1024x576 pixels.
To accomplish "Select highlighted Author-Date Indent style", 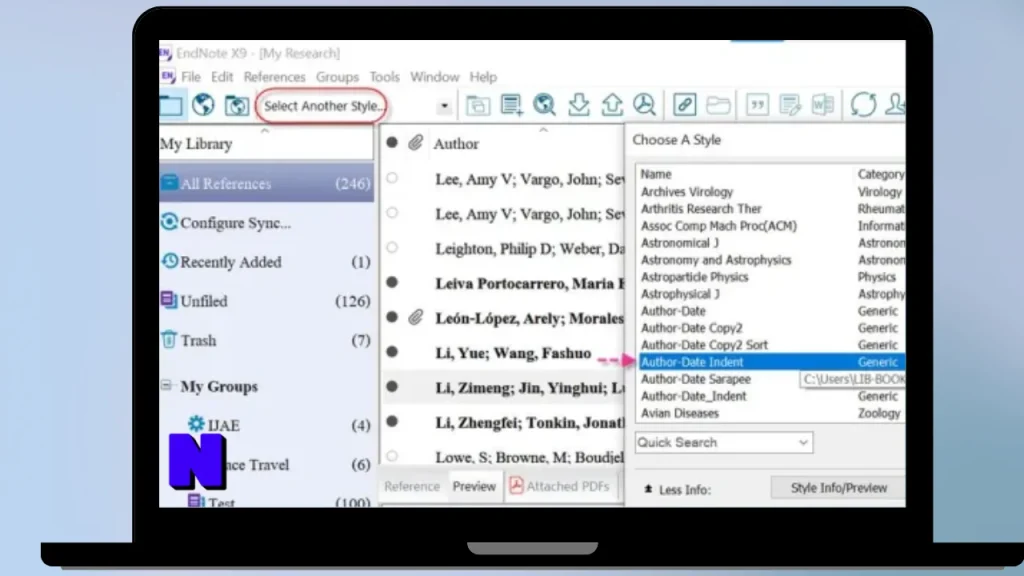I will 771,361.
